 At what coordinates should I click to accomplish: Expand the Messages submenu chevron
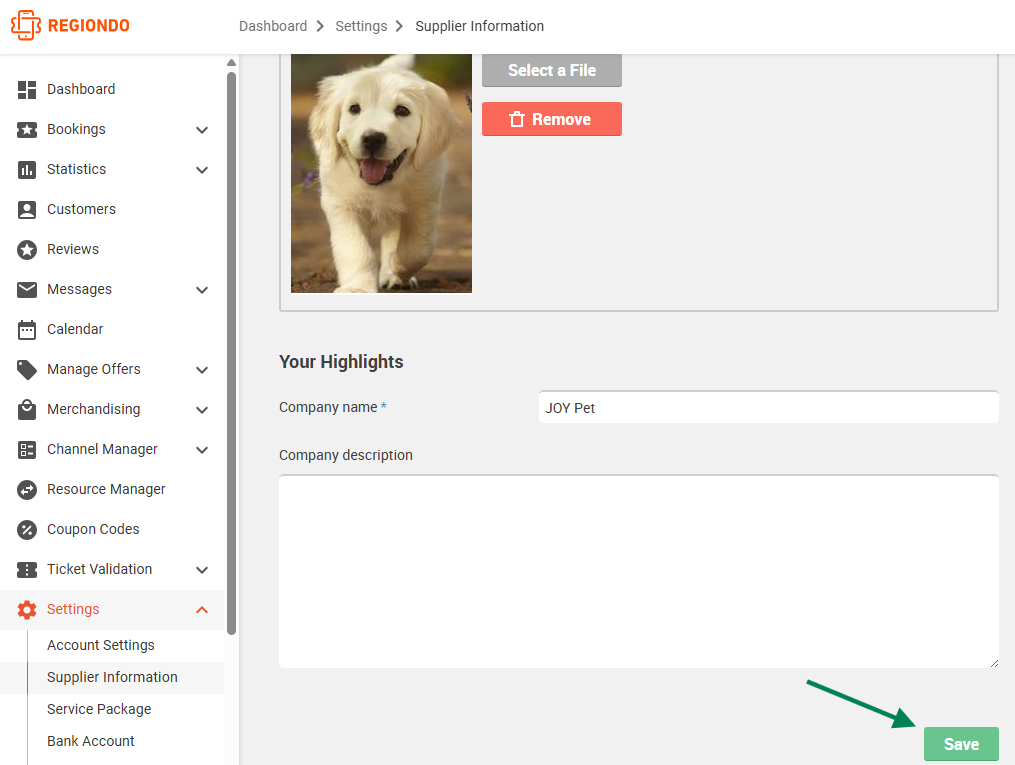(202, 290)
